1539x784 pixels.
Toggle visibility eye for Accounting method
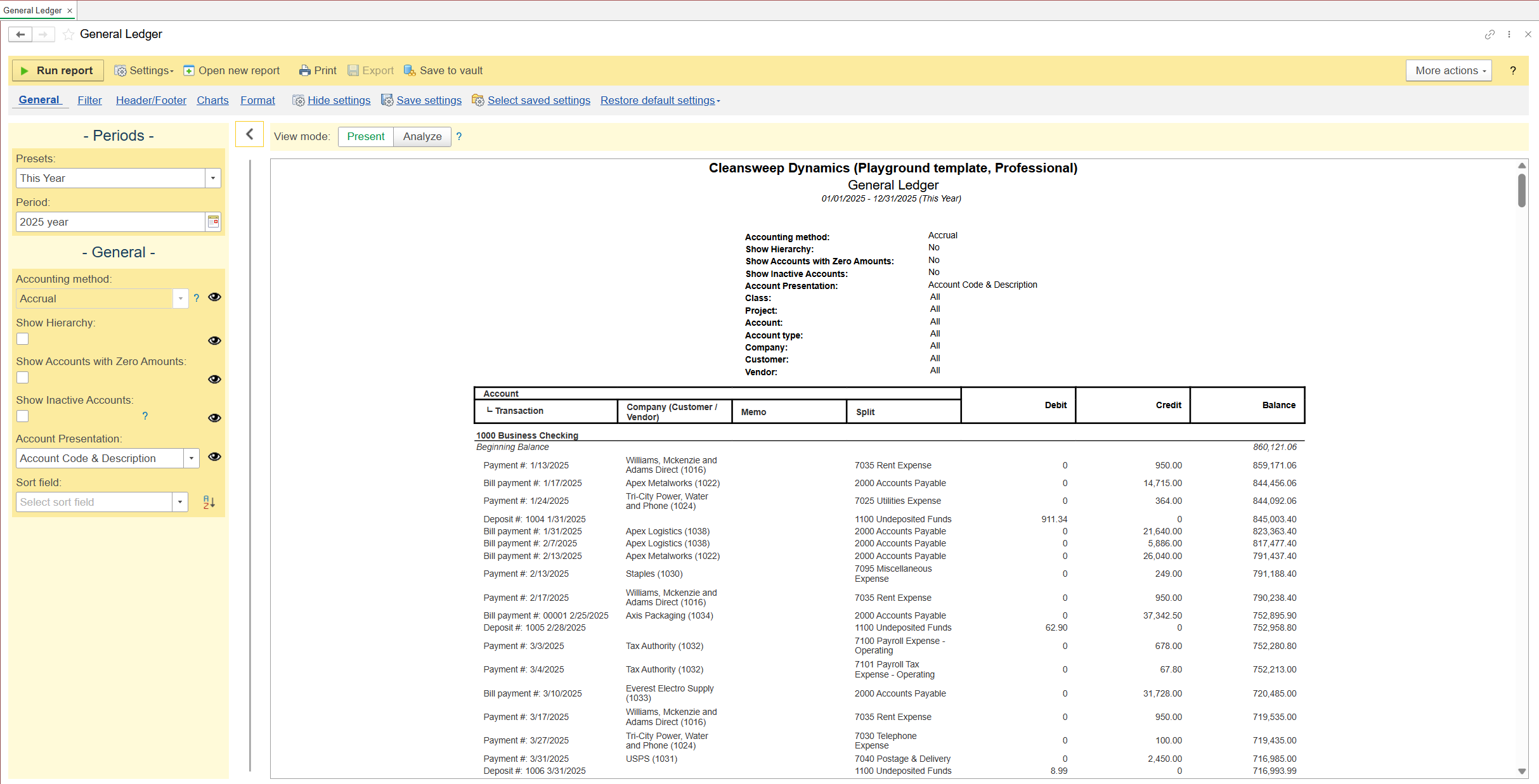point(214,297)
